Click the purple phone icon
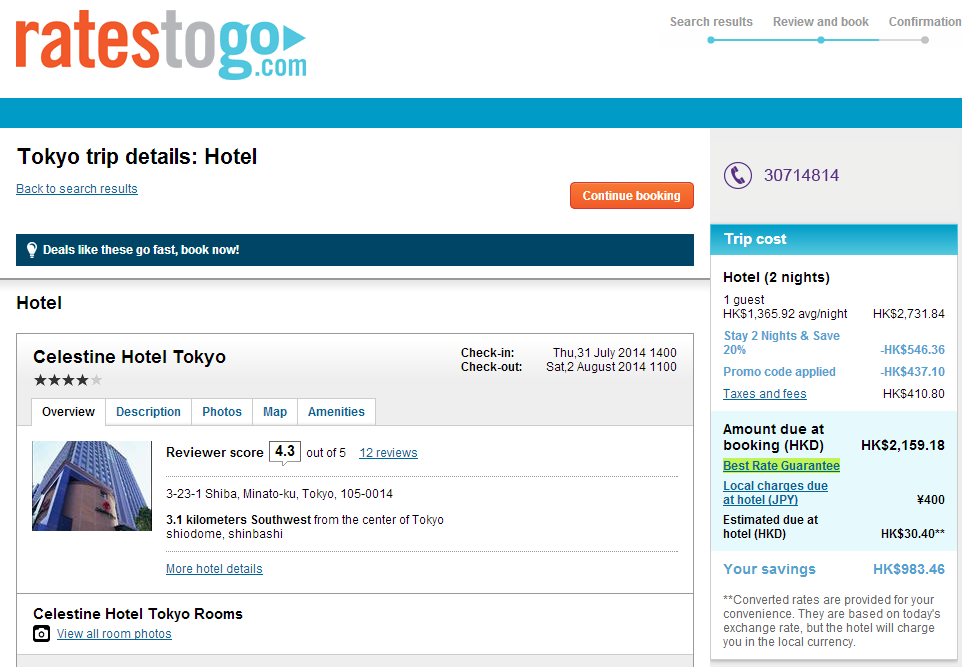 [738, 175]
